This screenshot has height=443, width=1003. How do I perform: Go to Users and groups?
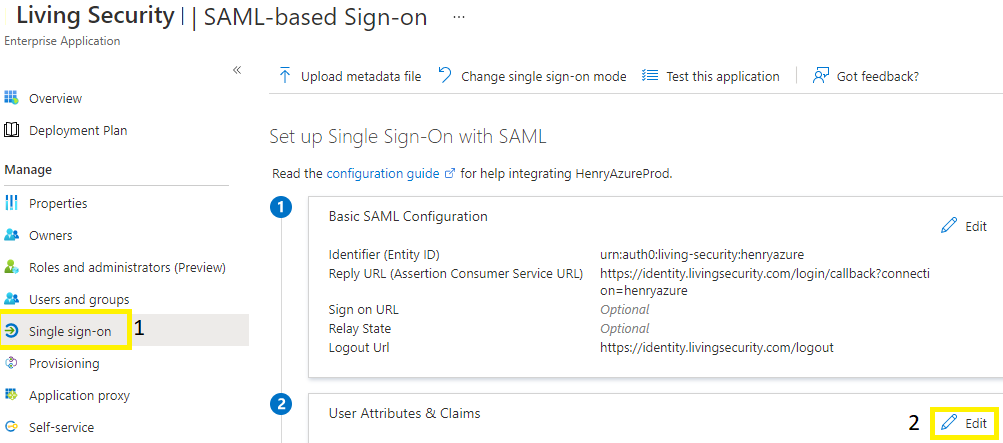(x=79, y=299)
